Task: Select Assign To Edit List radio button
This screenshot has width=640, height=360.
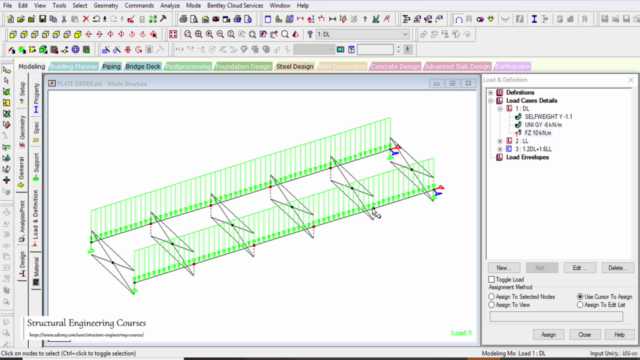Action: click(580, 305)
